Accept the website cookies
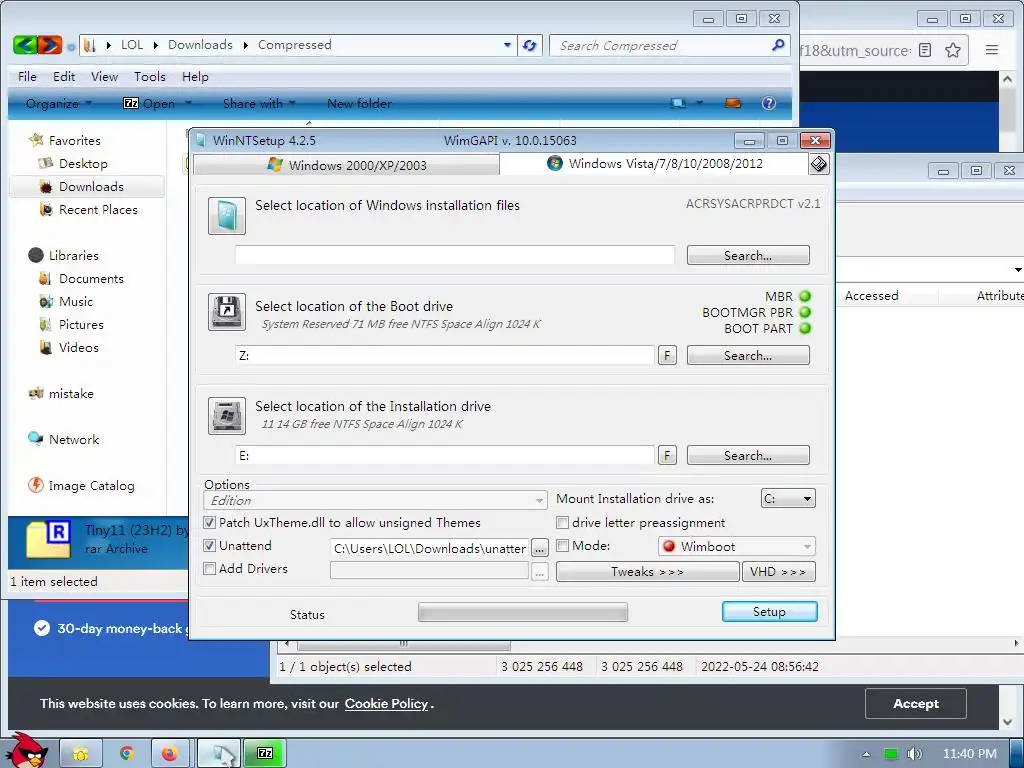The width and height of the screenshot is (1024, 768). point(916,703)
